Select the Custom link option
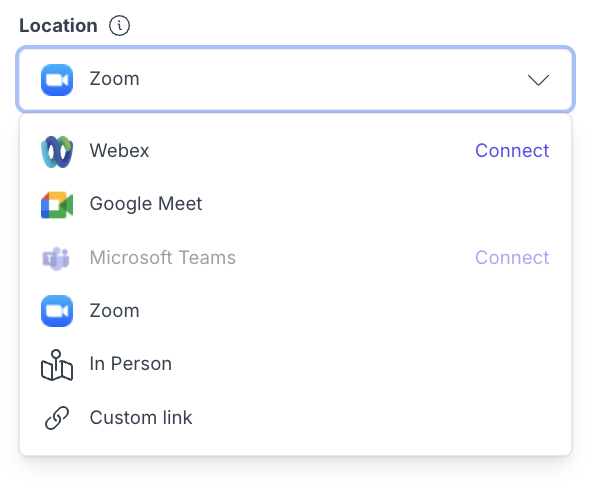This screenshot has width=594, height=482. (x=295, y=418)
